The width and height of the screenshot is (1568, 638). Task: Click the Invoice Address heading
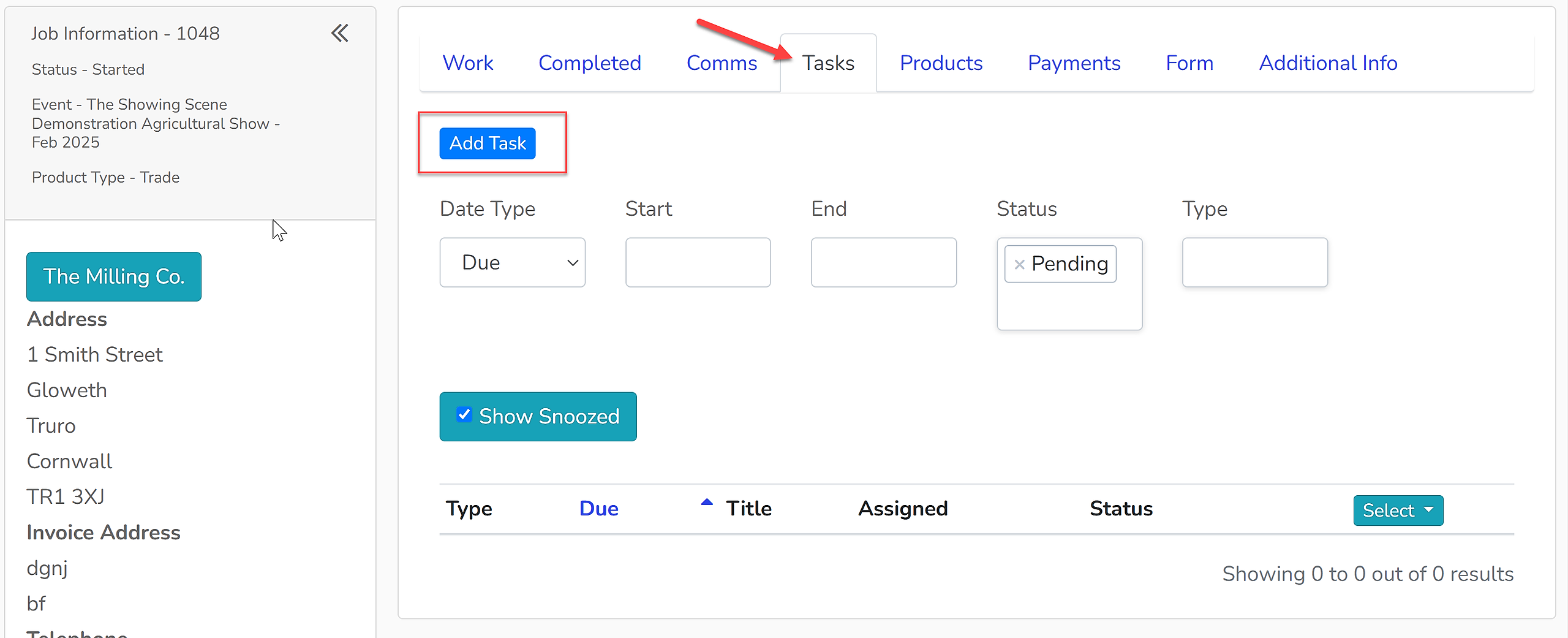pyautogui.click(x=104, y=532)
